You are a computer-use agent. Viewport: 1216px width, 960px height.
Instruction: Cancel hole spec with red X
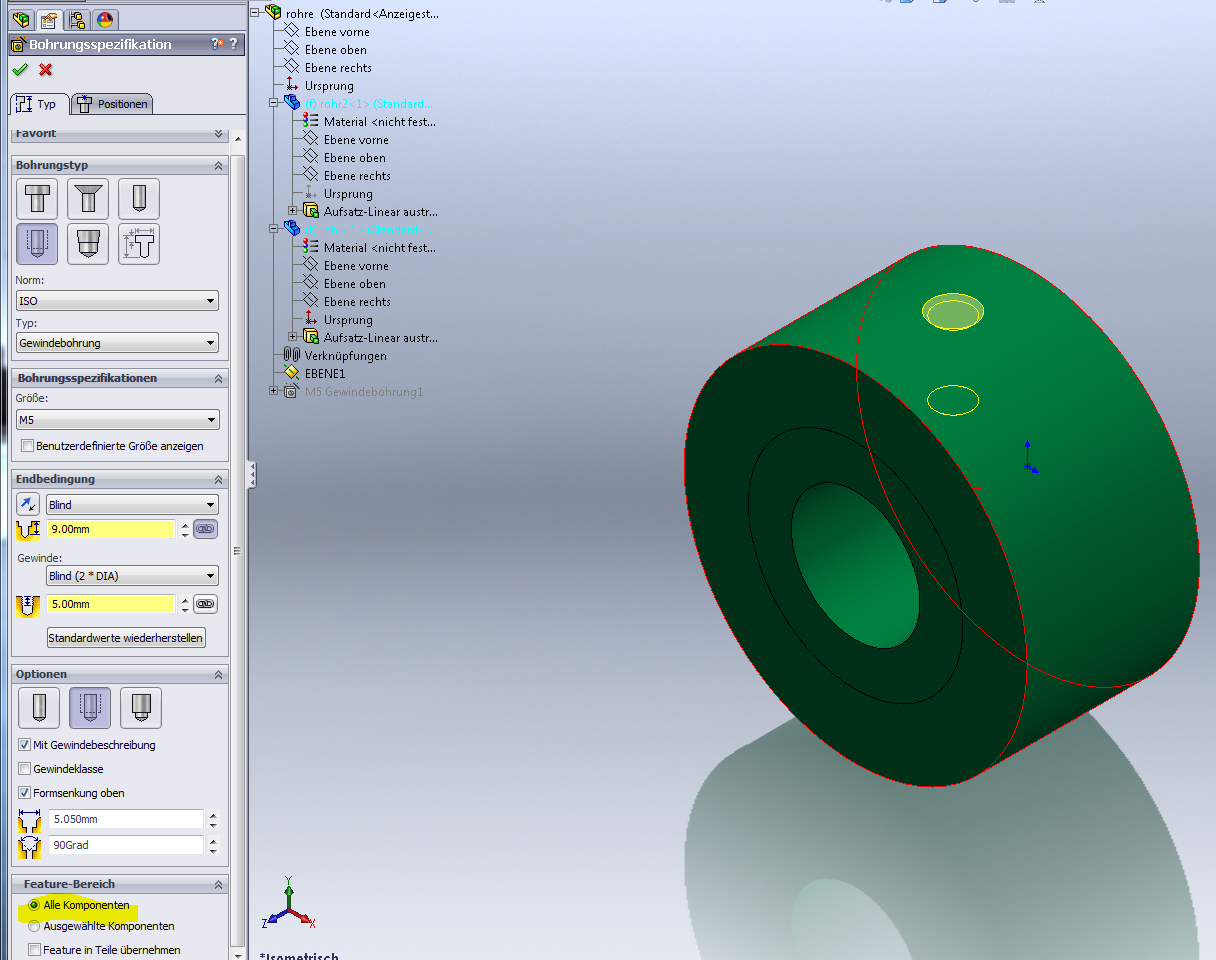(x=45, y=70)
